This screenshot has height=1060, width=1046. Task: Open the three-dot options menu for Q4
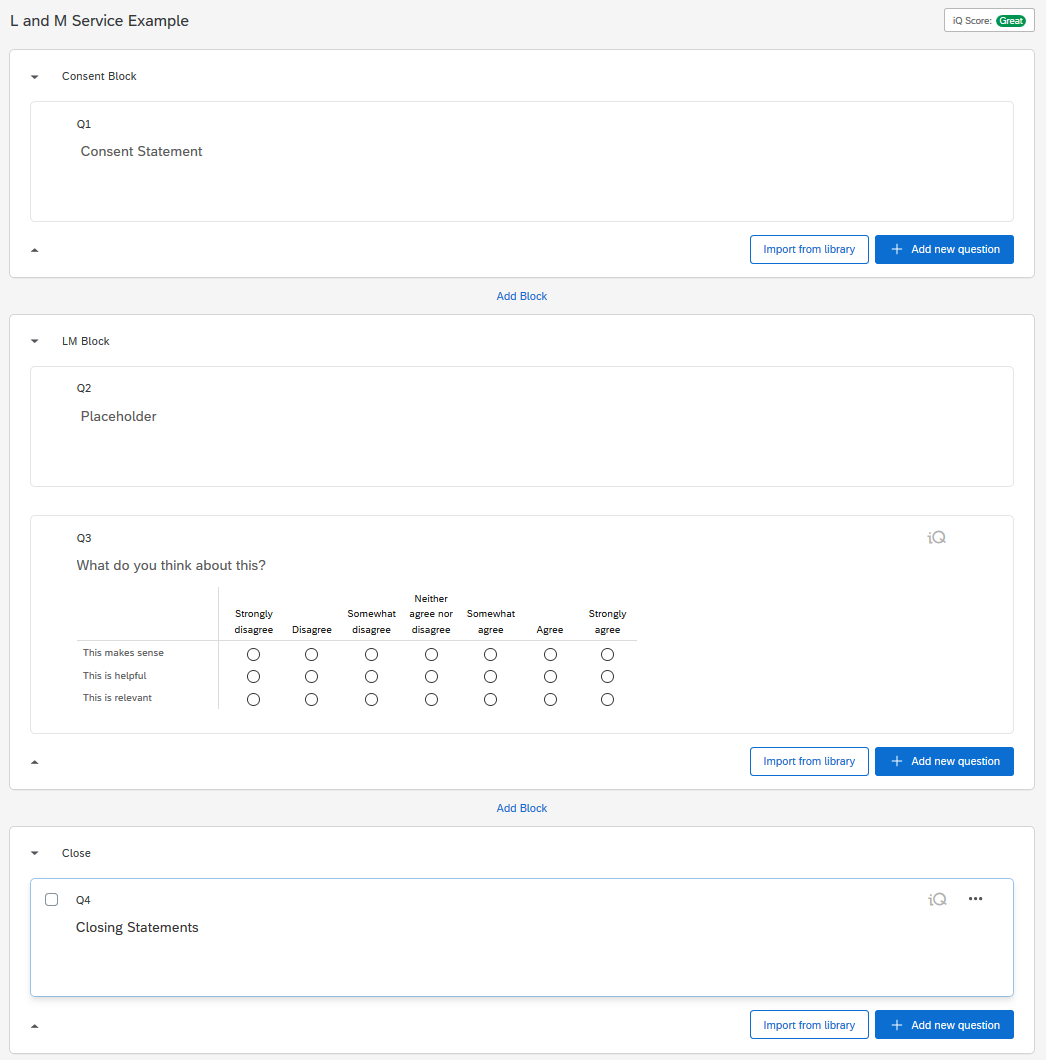click(x=976, y=899)
